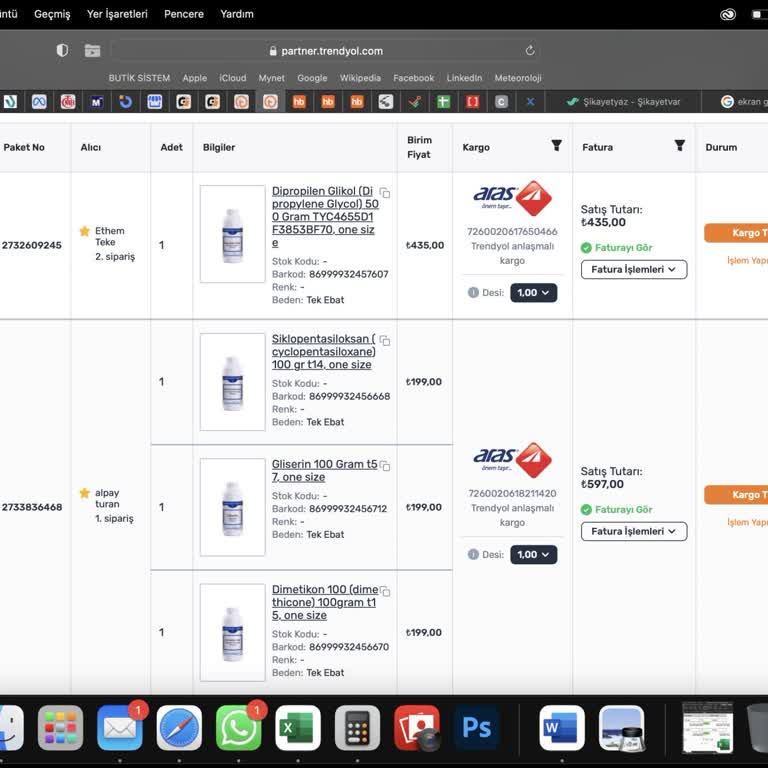This screenshot has height=768, width=768.
Task: Open Mail from the Dock
Action: pos(120,728)
